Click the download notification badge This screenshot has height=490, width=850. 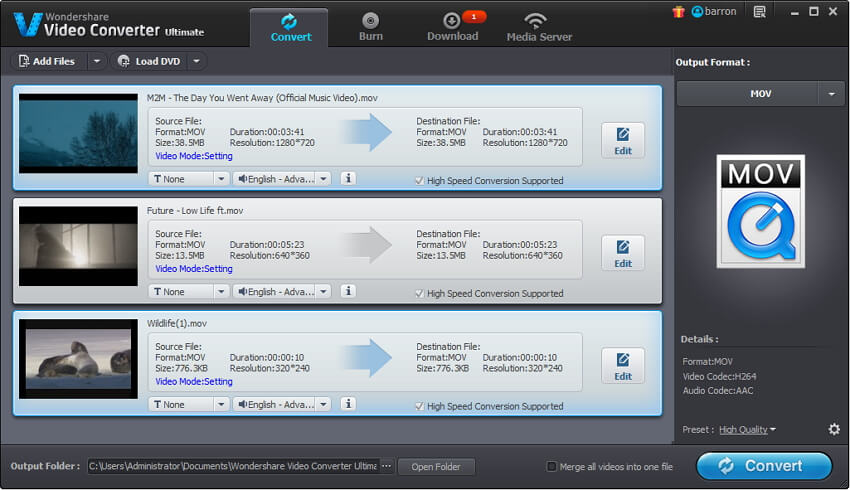474,17
